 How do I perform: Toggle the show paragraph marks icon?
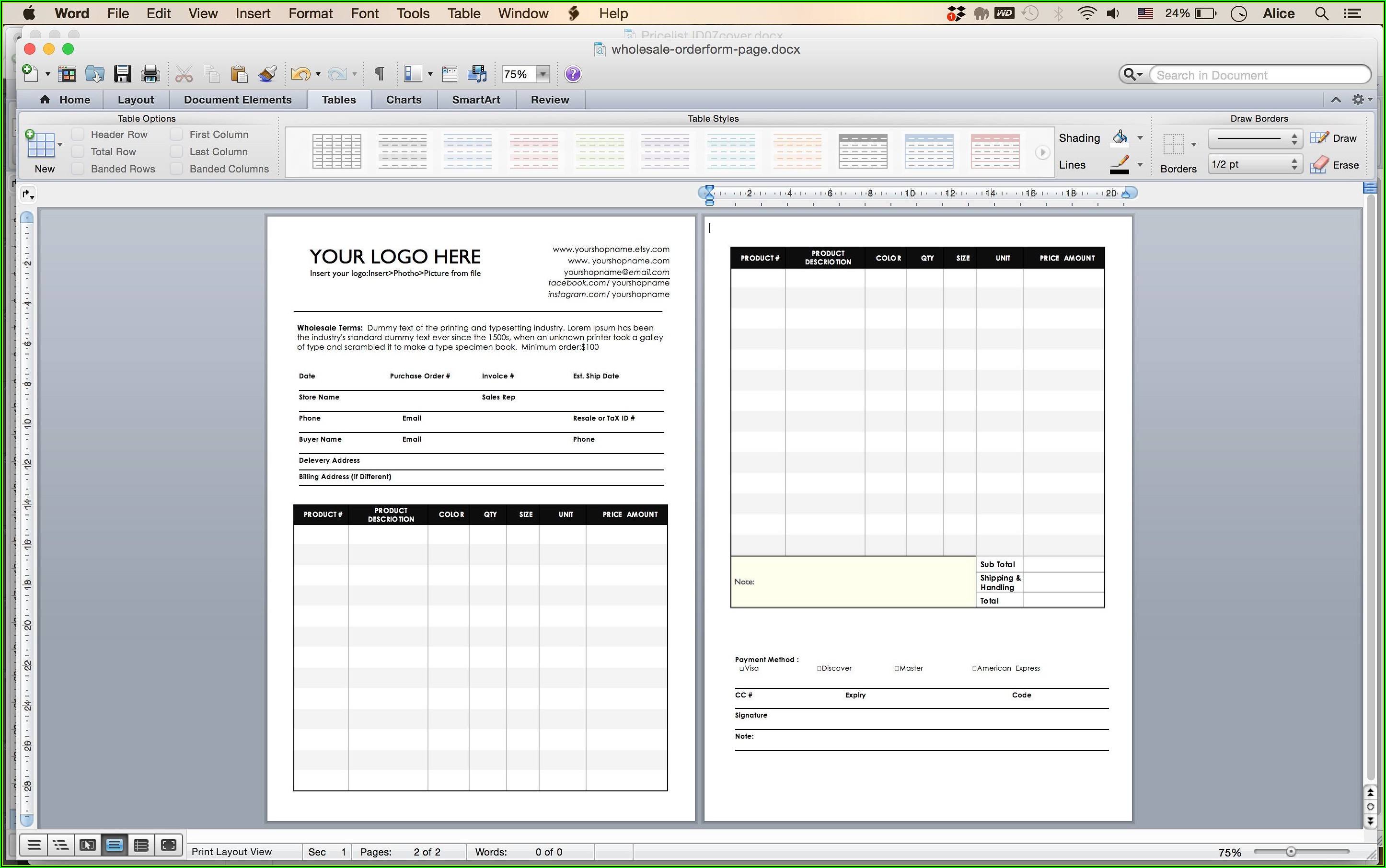pyautogui.click(x=379, y=74)
